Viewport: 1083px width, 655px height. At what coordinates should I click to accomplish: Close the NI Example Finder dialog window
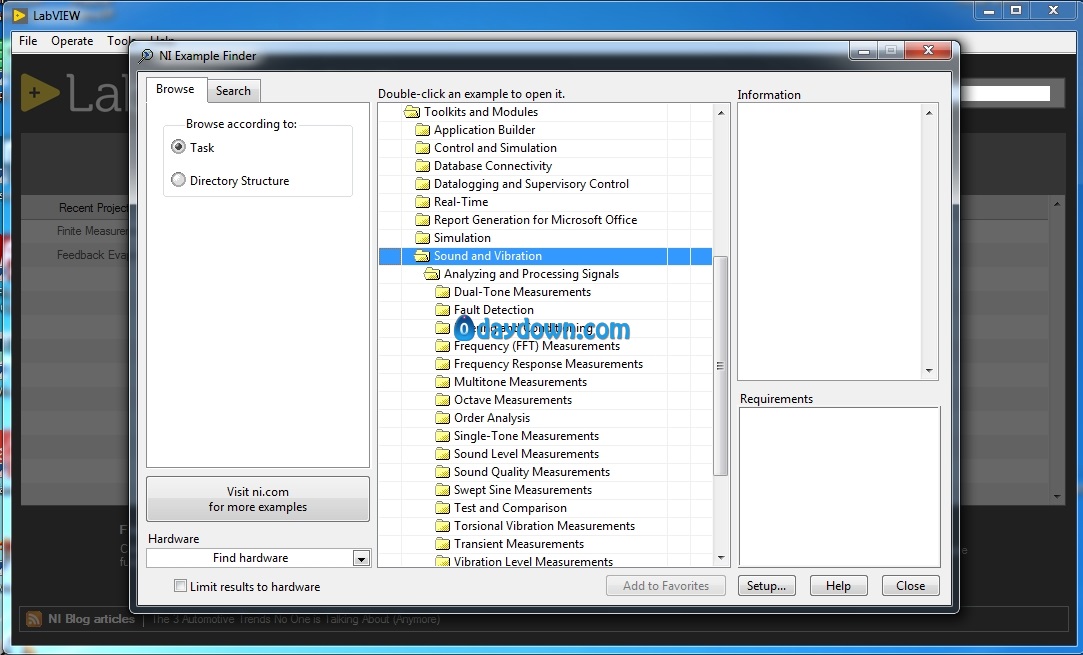[928, 50]
